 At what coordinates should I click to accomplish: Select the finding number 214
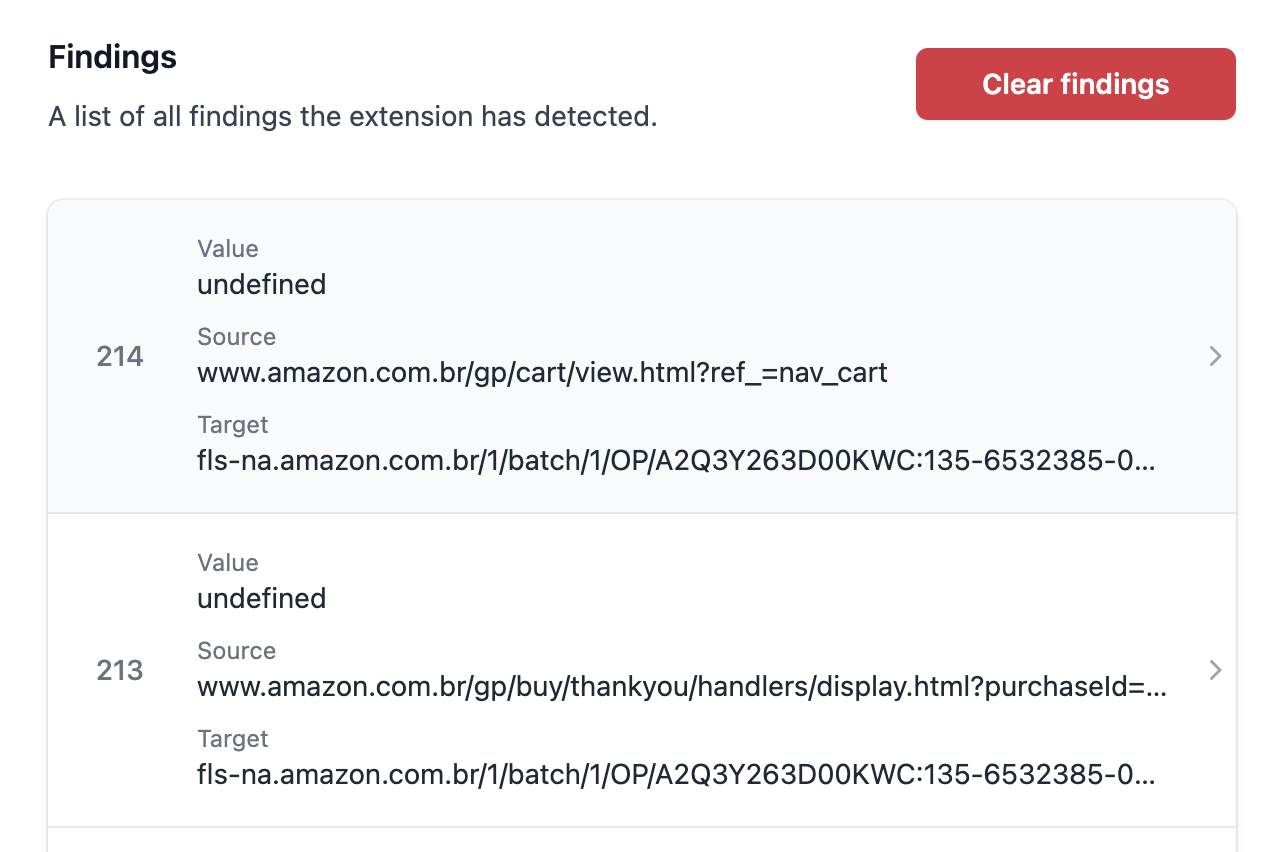[120, 356]
